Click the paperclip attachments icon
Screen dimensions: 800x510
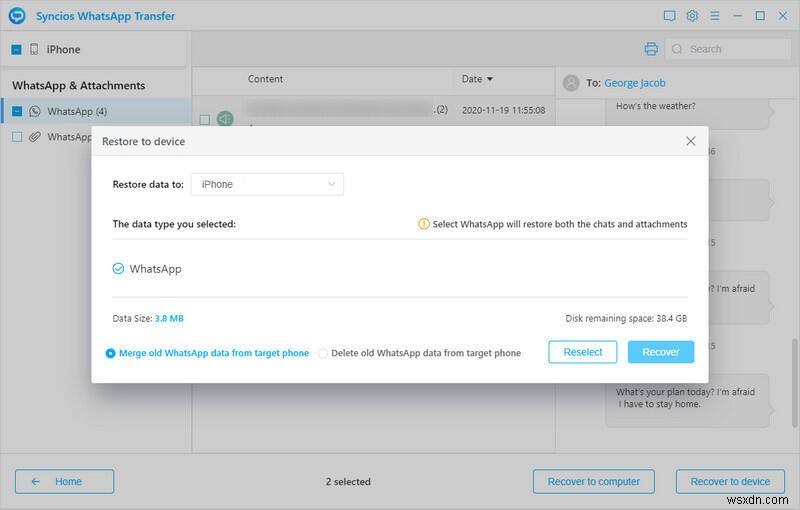[x=35, y=137]
